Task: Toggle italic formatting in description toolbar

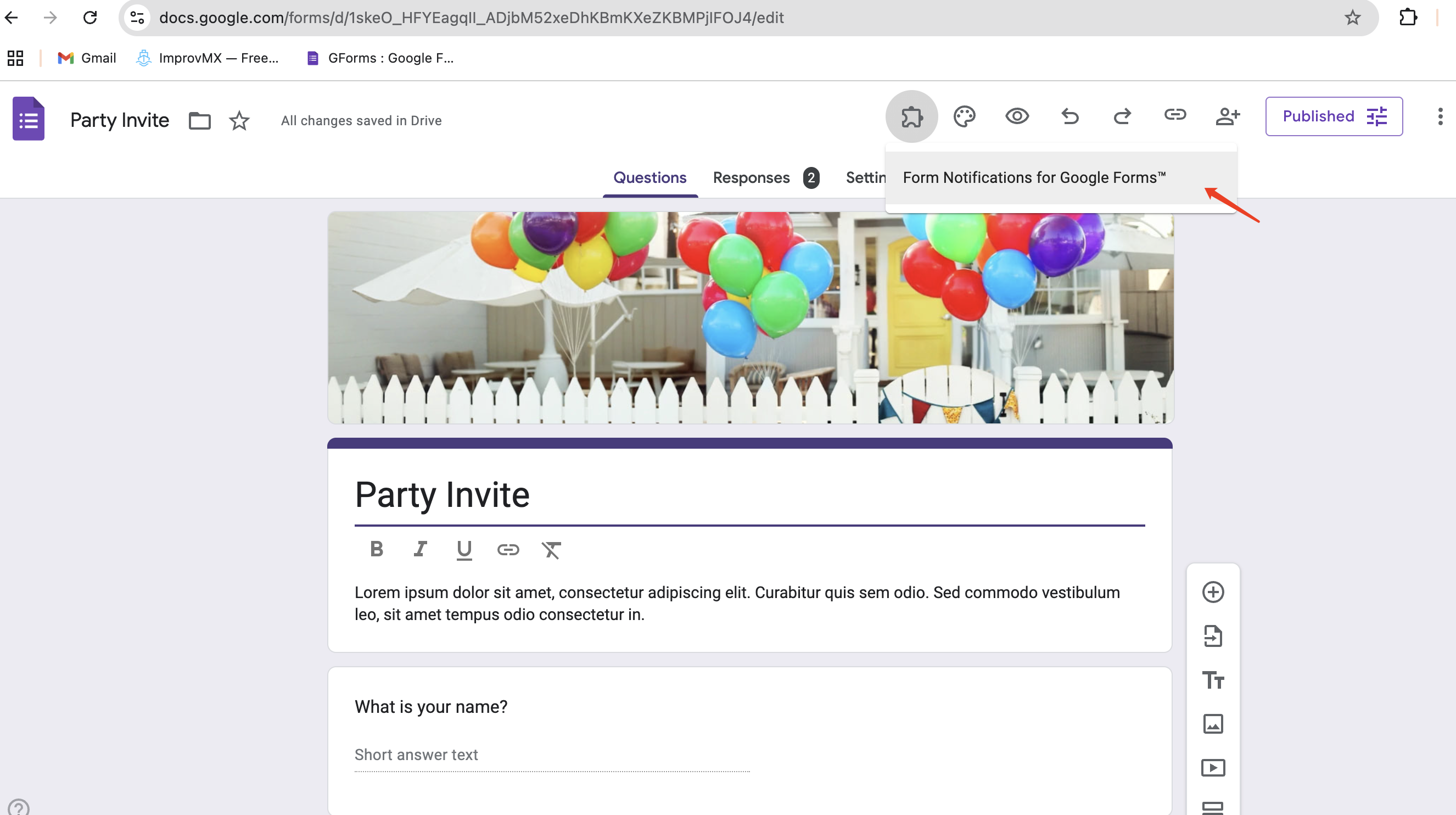Action: click(420, 549)
